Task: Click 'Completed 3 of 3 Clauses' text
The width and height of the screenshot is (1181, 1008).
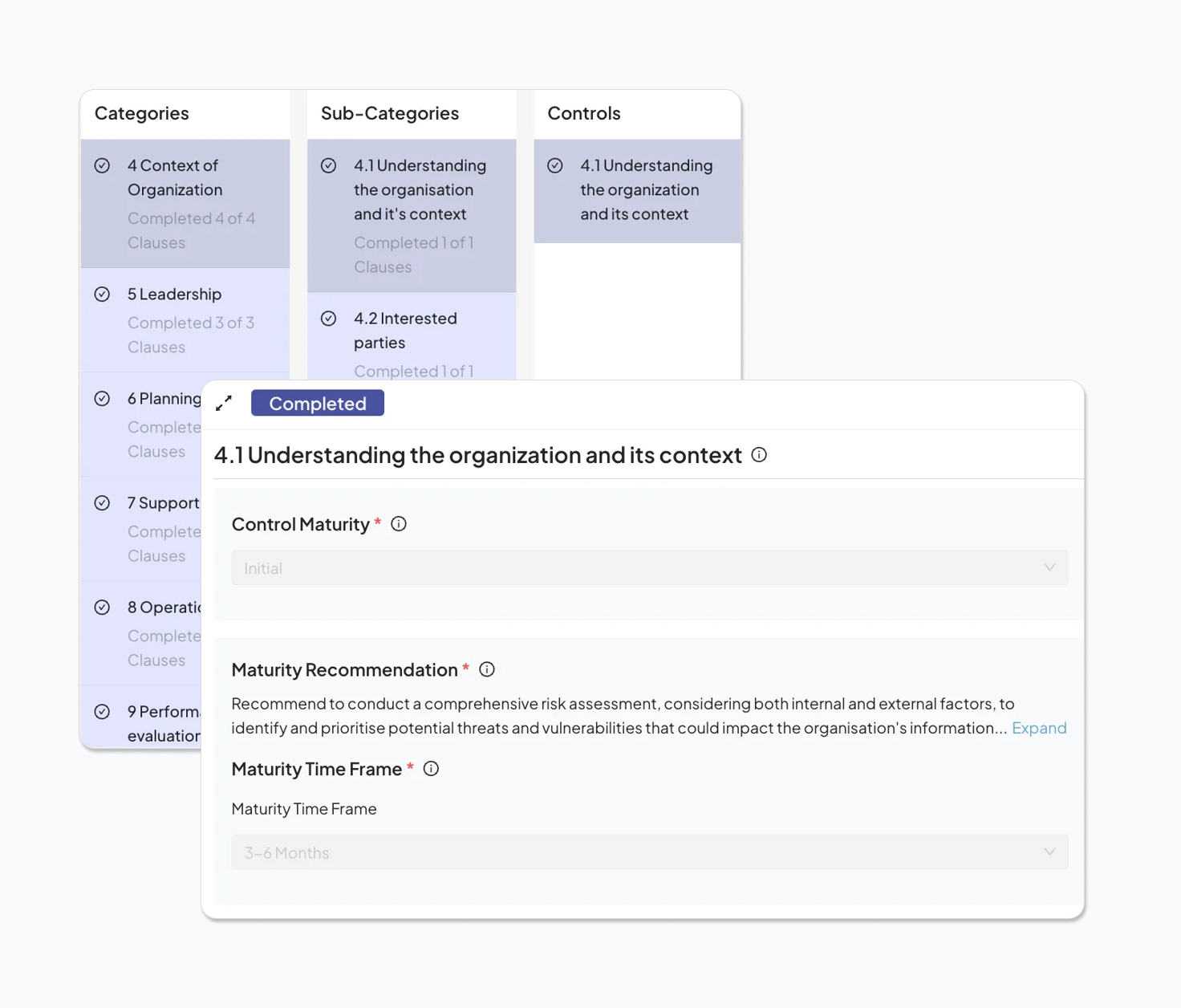Action: pyautogui.click(x=191, y=335)
